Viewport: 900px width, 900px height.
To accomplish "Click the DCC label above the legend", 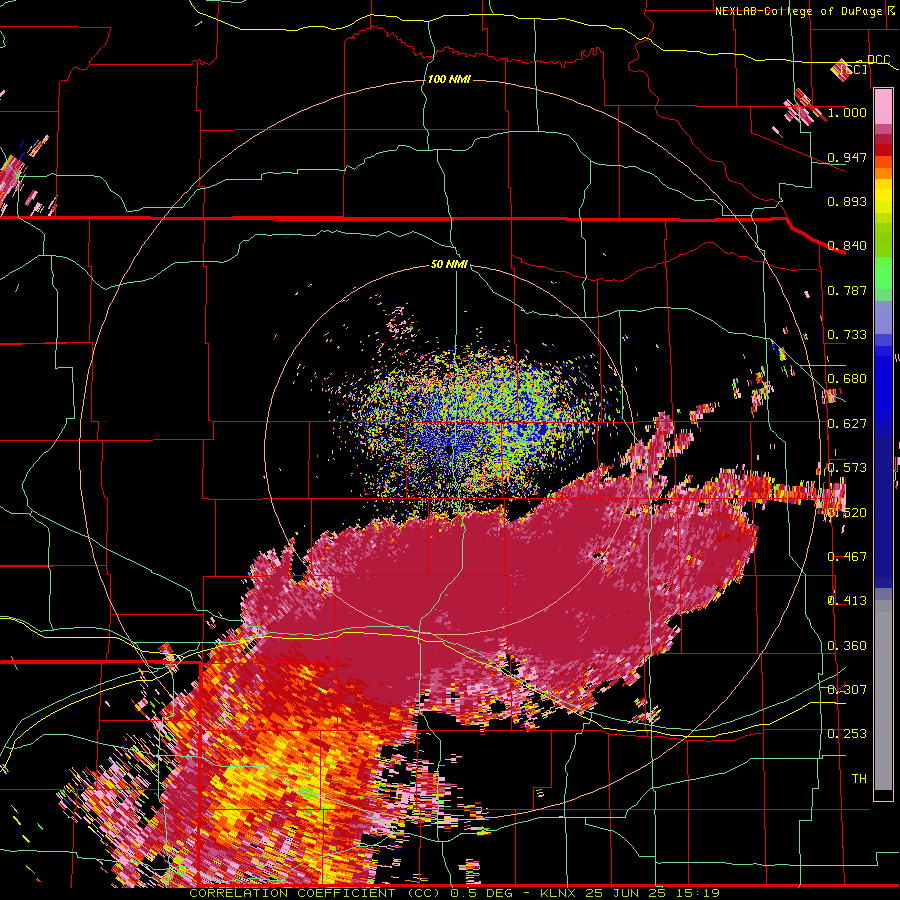I will pyautogui.click(x=878, y=60).
